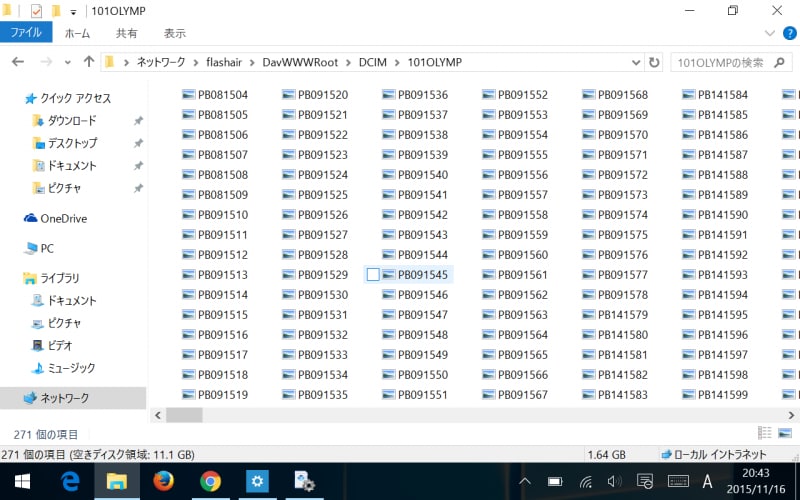Open Firefox from the taskbar
The height and width of the screenshot is (500, 800).
[163, 481]
